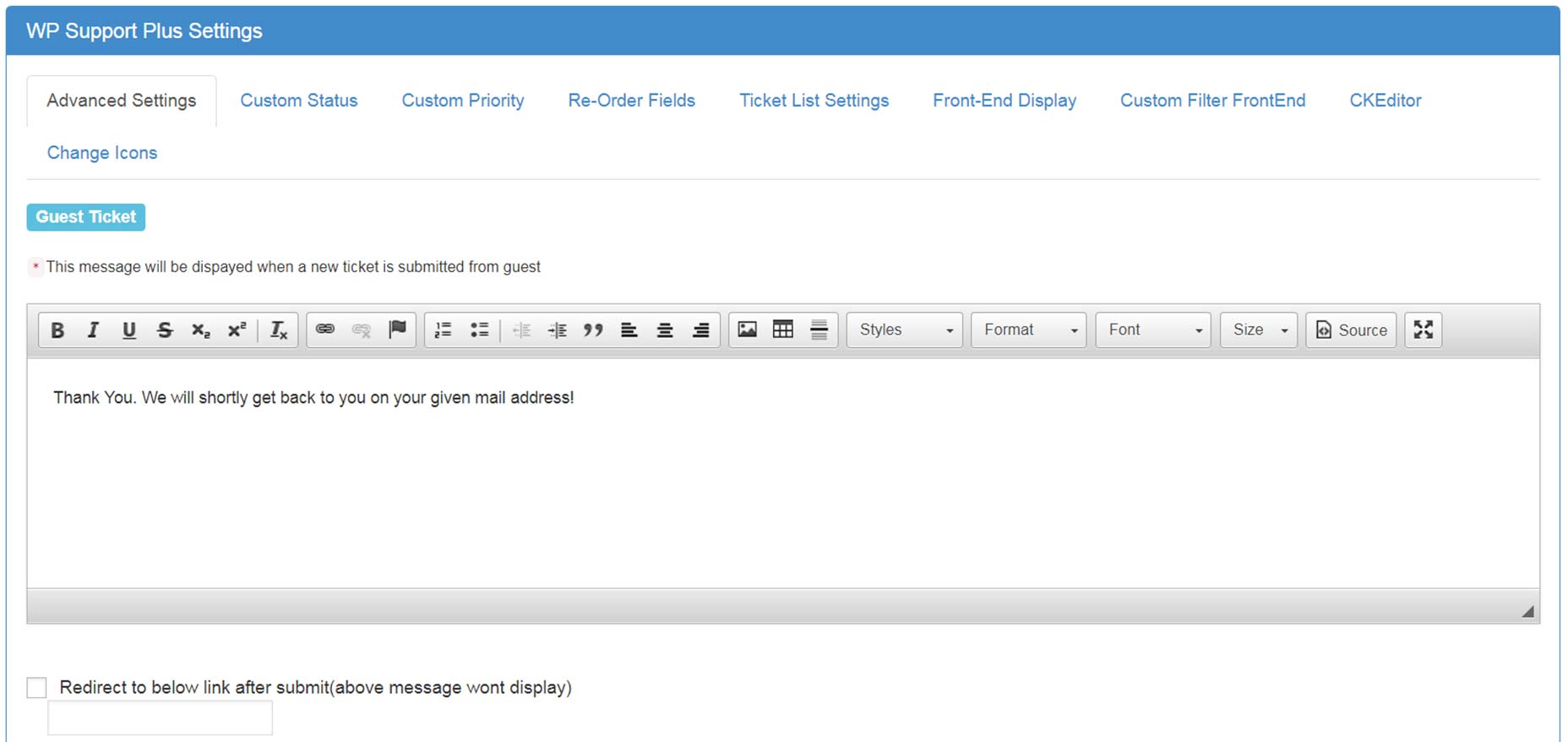Open the Font dropdown menu
The width and height of the screenshot is (1568, 742).
point(1152,330)
